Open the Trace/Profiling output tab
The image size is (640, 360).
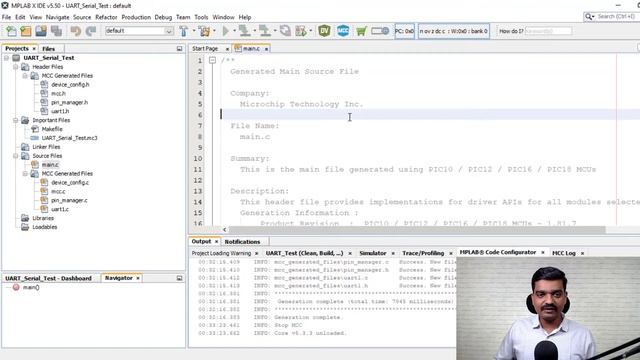pyautogui.click(x=423, y=253)
